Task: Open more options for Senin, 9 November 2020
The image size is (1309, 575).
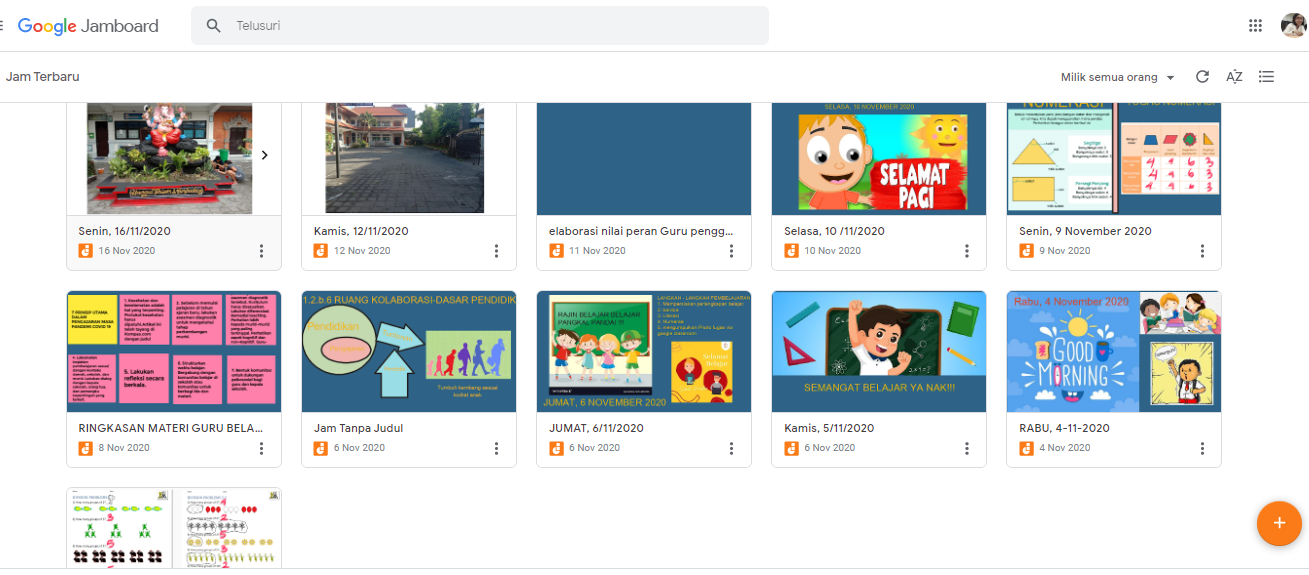Action: point(1201,251)
